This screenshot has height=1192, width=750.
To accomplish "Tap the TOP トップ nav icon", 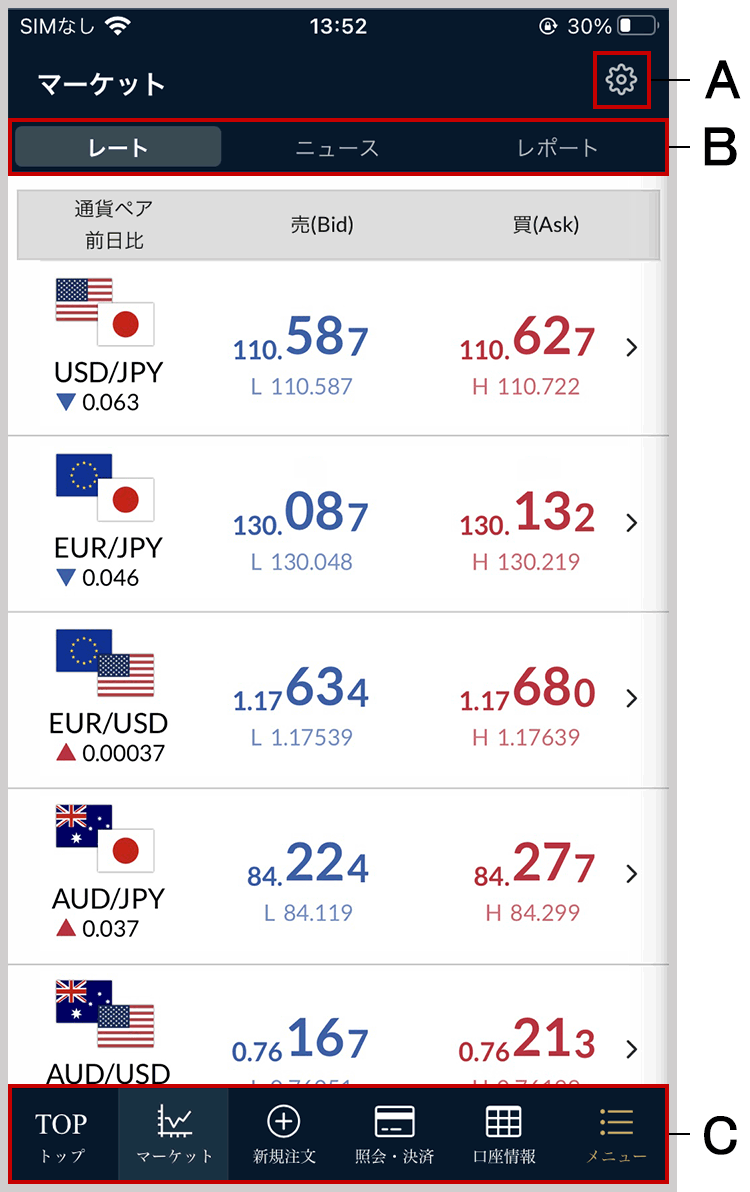I will [62, 1136].
